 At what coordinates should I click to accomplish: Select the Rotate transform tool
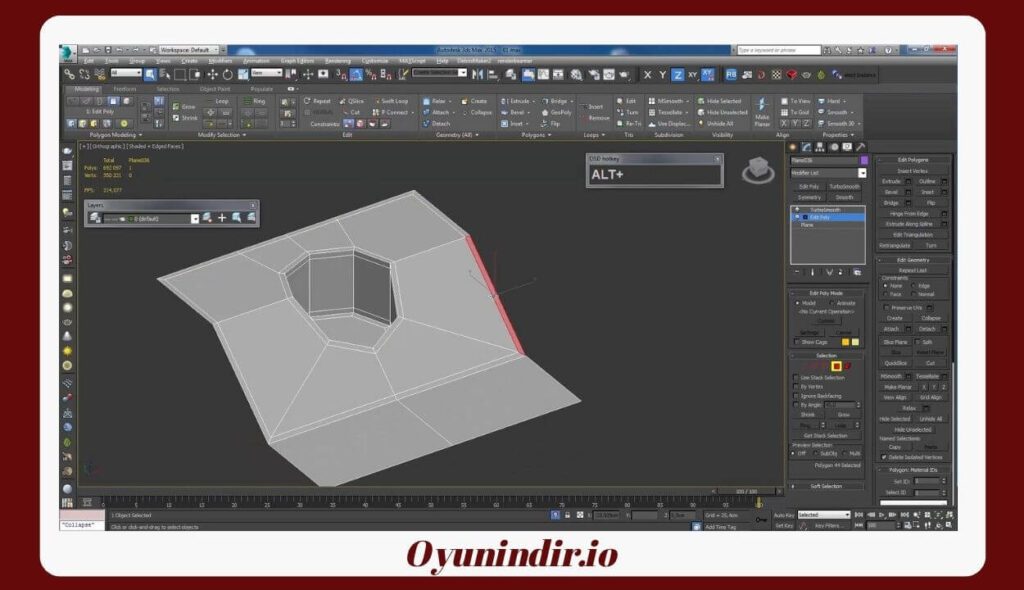[227, 75]
